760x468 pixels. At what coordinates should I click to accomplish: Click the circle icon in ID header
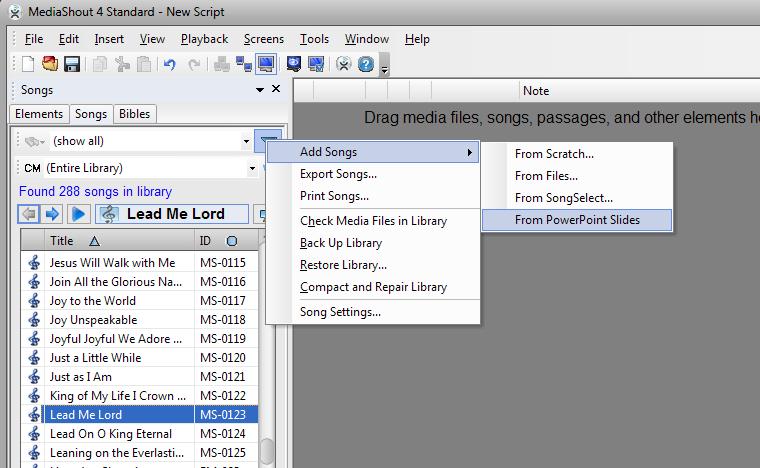[232, 241]
